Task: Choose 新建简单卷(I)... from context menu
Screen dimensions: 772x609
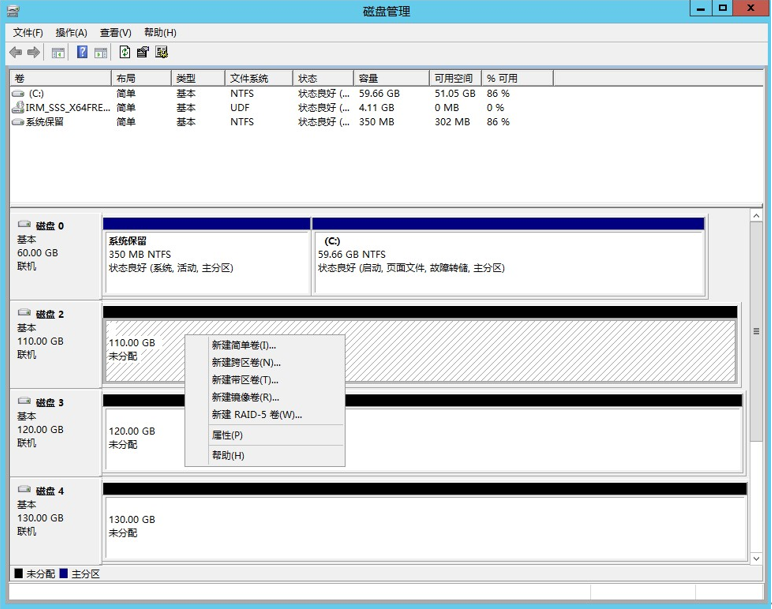Action: point(265,345)
